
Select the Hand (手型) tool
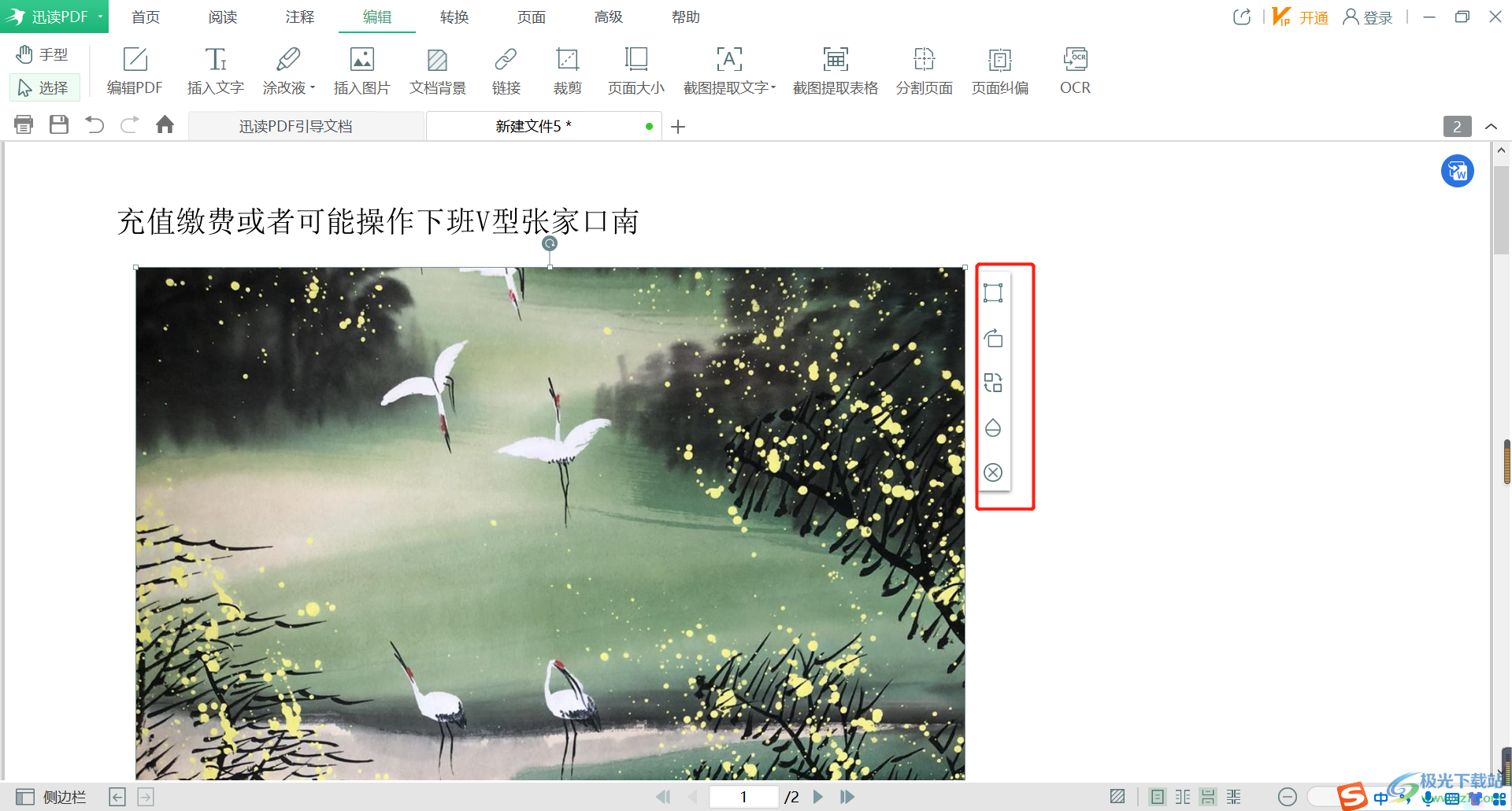[x=43, y=54]
